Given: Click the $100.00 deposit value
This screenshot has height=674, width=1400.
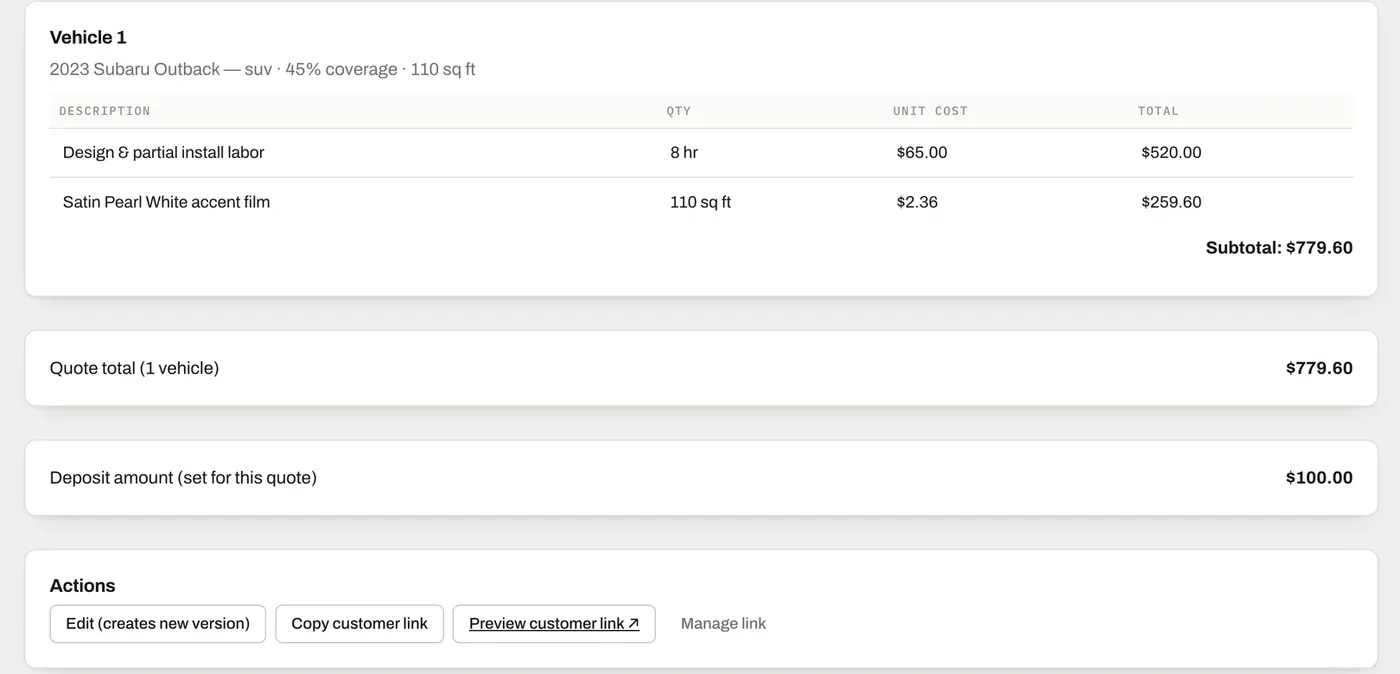Looking at the screenshot, I should tap(1319, 478).
